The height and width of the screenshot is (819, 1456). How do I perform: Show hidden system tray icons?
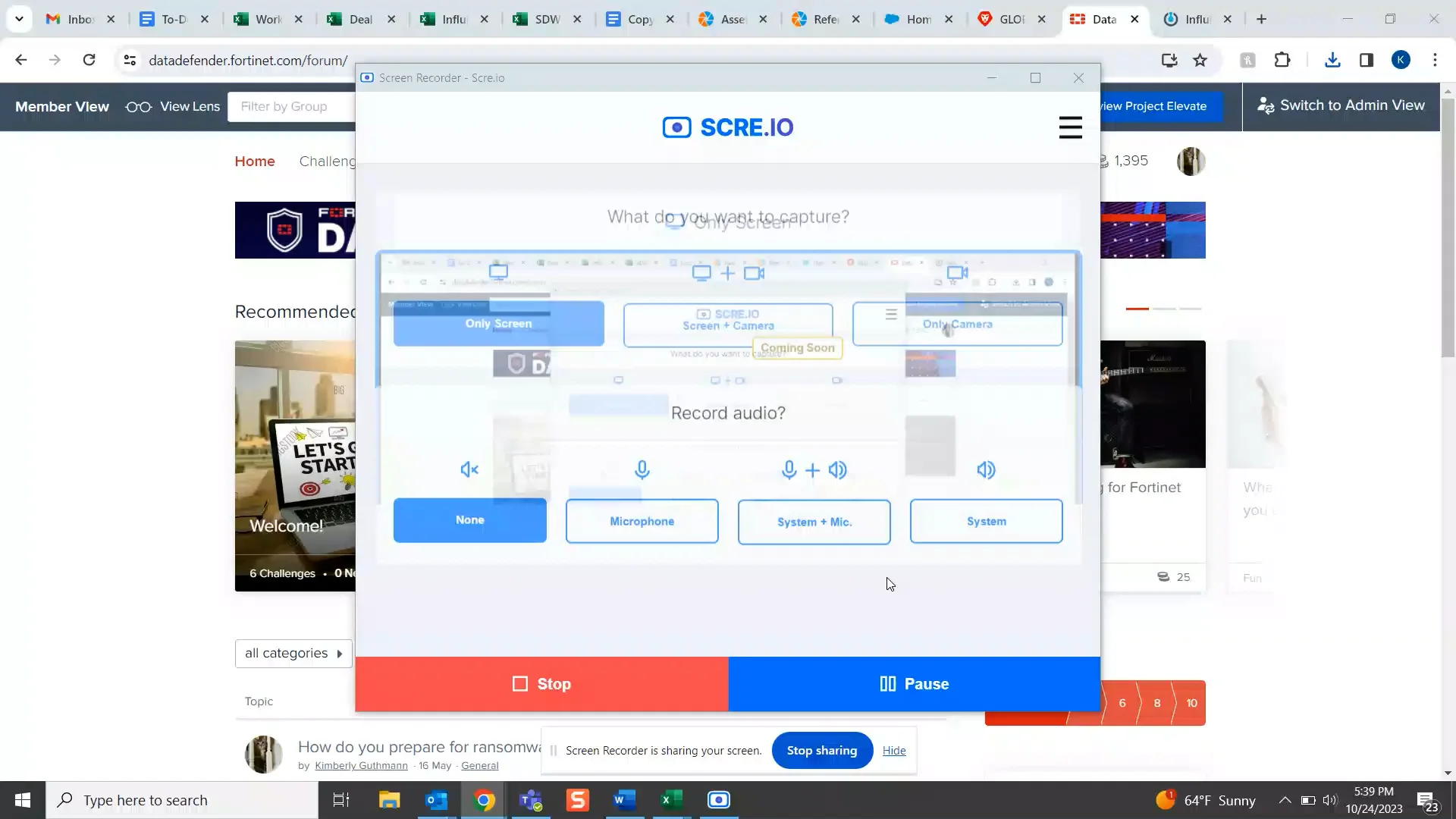point(1285,800)
